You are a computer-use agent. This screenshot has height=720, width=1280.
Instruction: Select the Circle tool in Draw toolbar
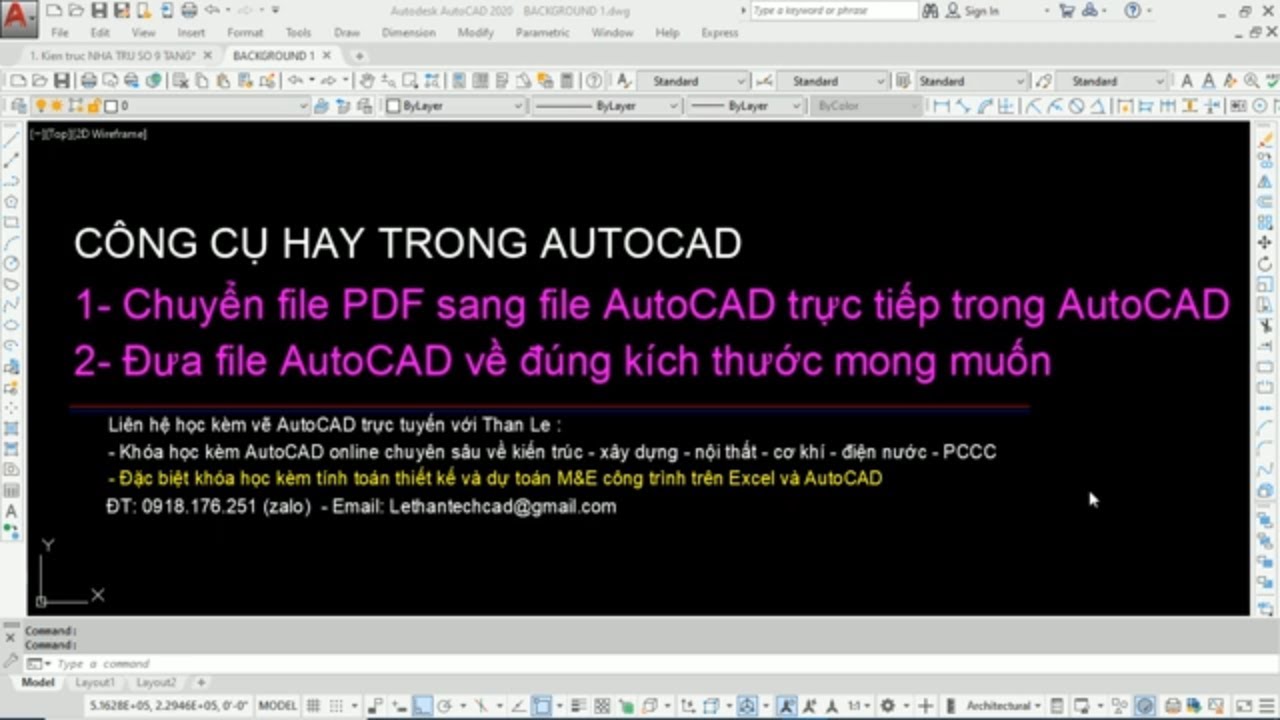12,264
